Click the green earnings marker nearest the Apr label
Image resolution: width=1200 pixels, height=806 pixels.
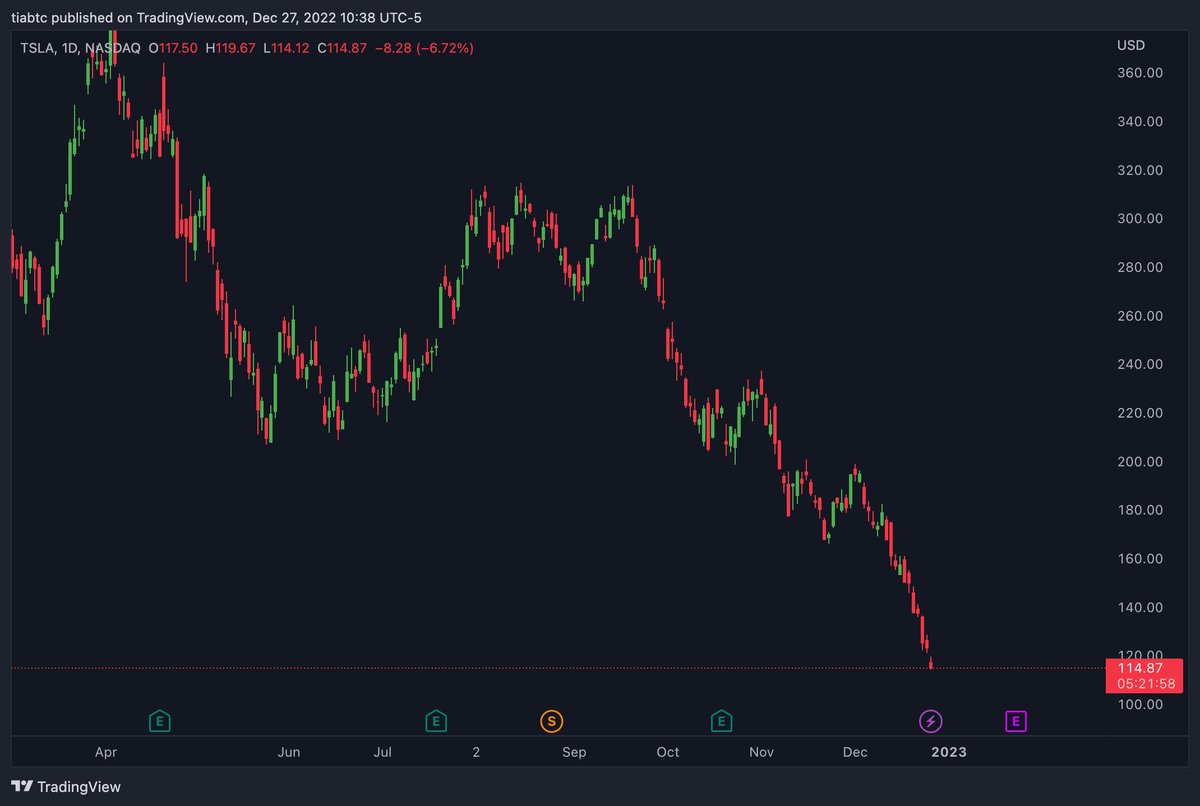[x=159, y=720]
